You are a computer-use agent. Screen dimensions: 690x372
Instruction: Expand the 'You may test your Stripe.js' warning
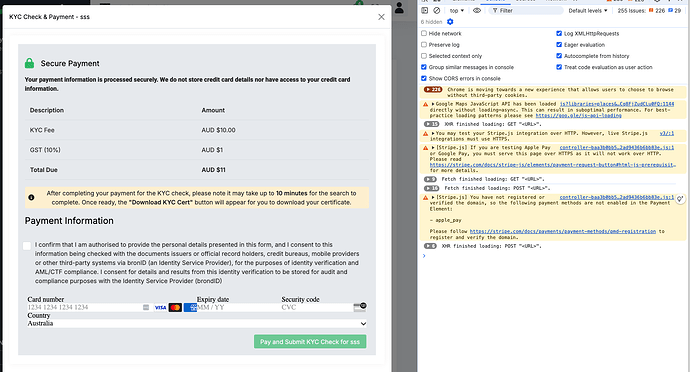(433, 133)
